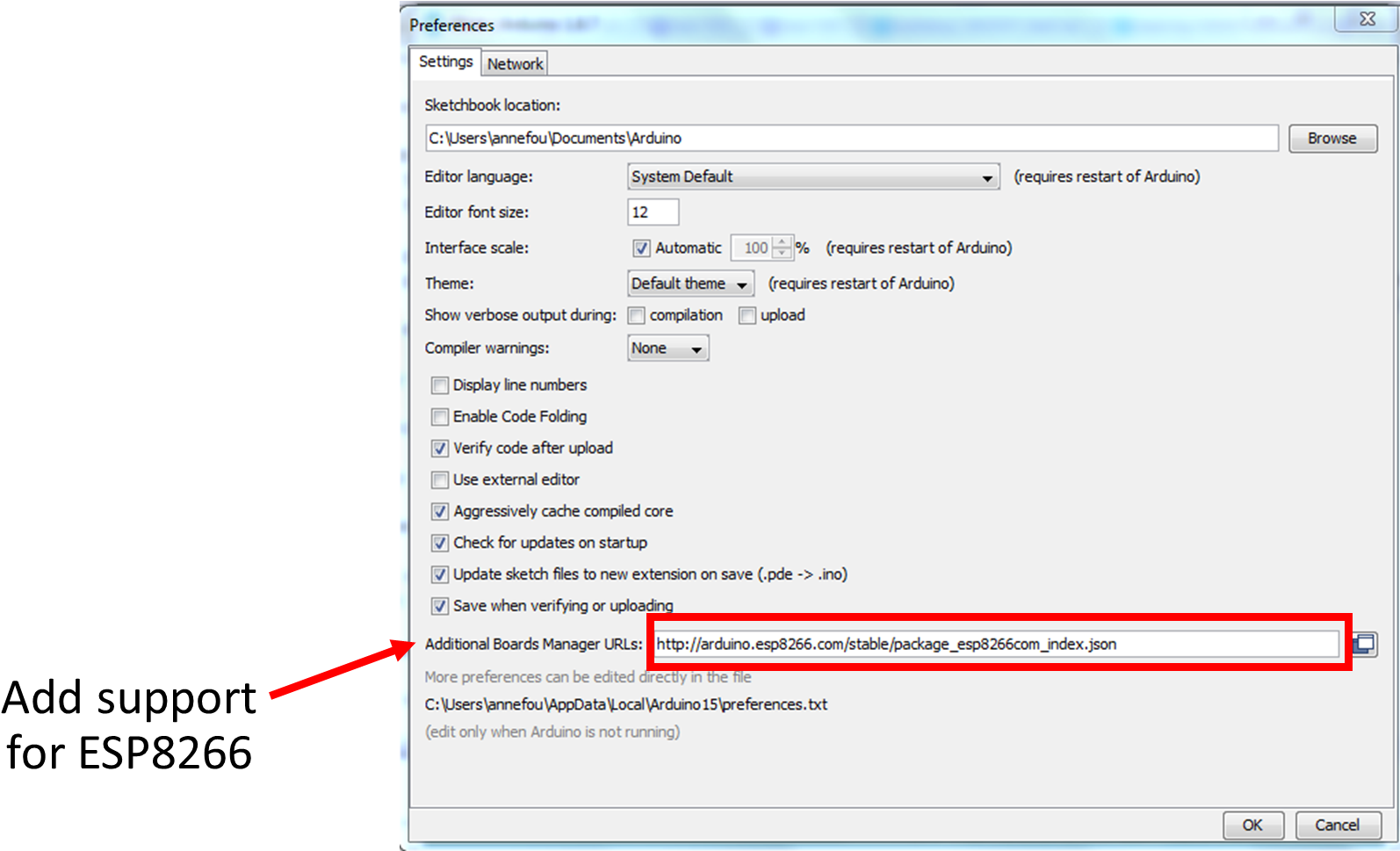This screenshot has height=851, width=1400.
Task: Enable Display line numbers checkbox
Action: (x=440, y=386)
